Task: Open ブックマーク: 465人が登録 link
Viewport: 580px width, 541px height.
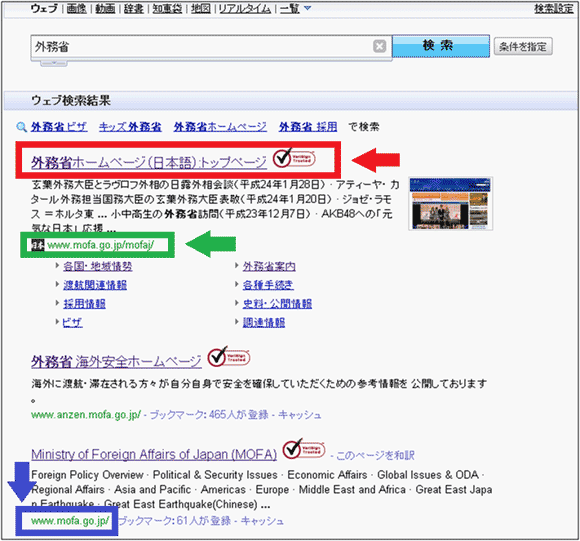Action: click(x=209, y=415)
